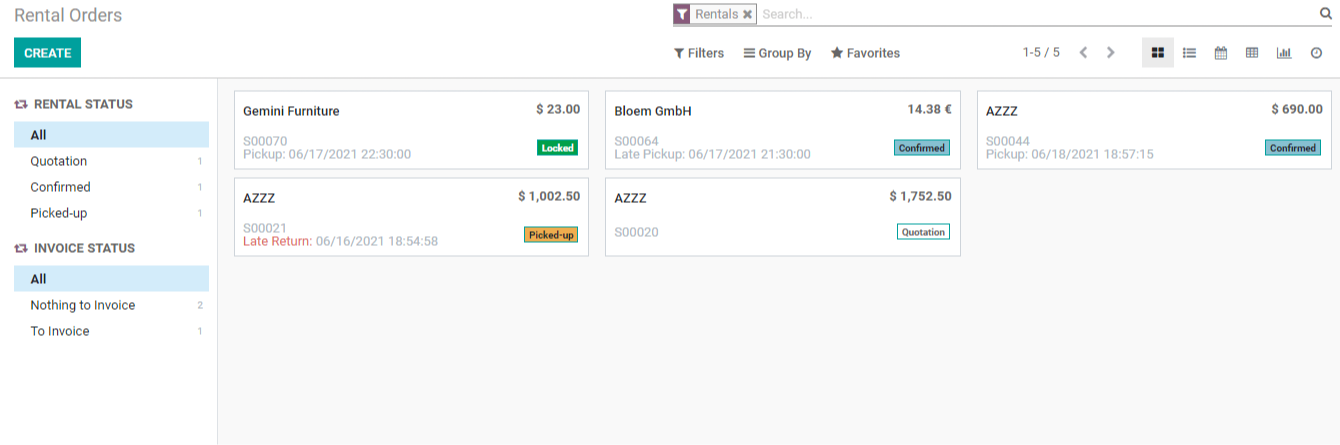Go to previous page arrow
The width and height of the screenshot is (1340, 445).
pos(1083,53)
